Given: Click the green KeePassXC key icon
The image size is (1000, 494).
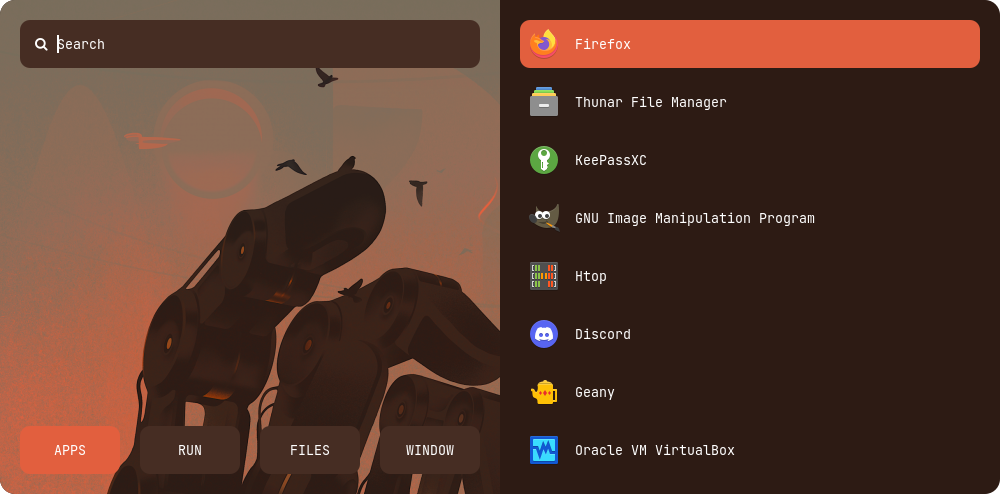Looking at the screenshot, I should click(x=544, y=160).
